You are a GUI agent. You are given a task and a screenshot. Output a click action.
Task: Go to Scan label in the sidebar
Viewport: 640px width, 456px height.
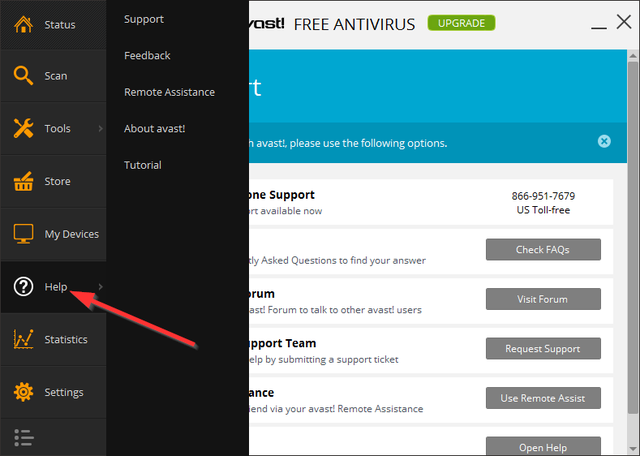(56, 76)
